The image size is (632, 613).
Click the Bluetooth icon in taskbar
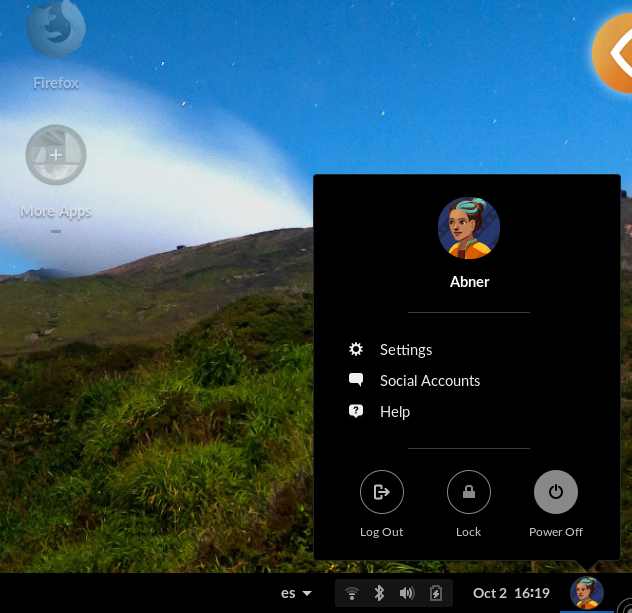379,593
